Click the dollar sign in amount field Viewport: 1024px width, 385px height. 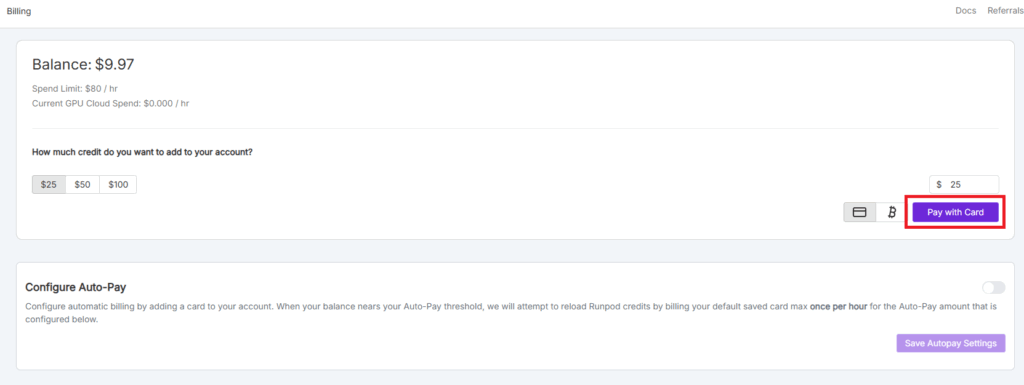938,185
